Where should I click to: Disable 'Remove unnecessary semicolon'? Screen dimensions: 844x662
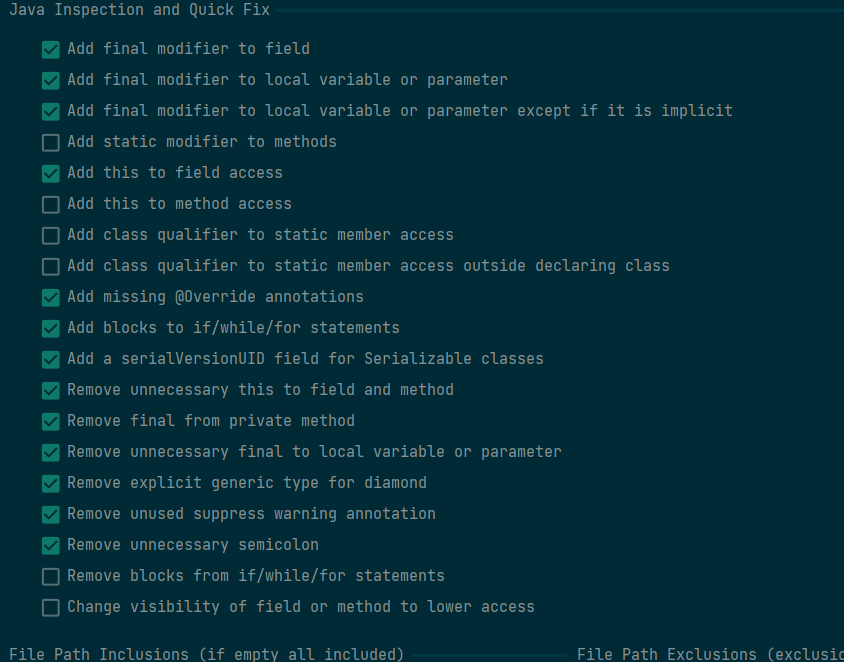tap(50, 545)
